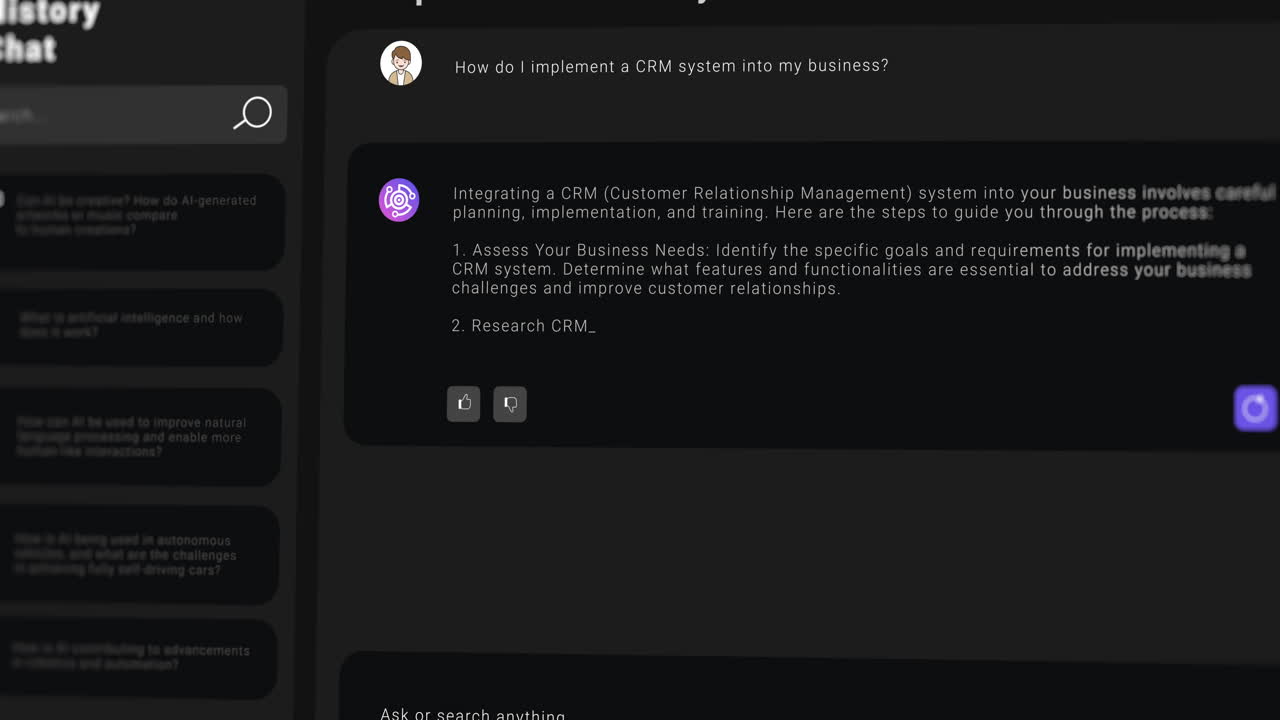Click the magnifying glass search icon

[x=252, y=113]
